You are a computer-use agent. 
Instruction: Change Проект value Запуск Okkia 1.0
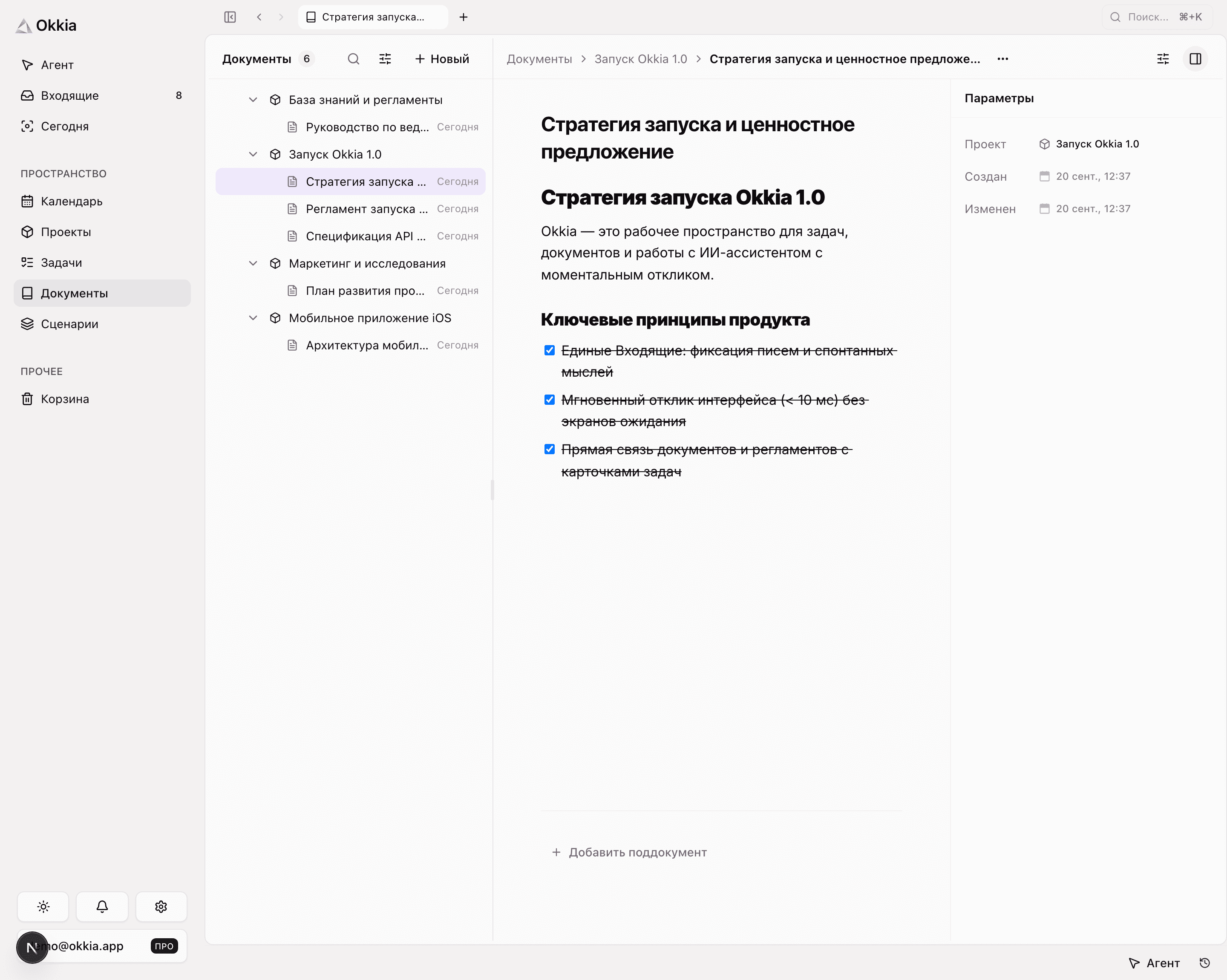point(1089,144)
